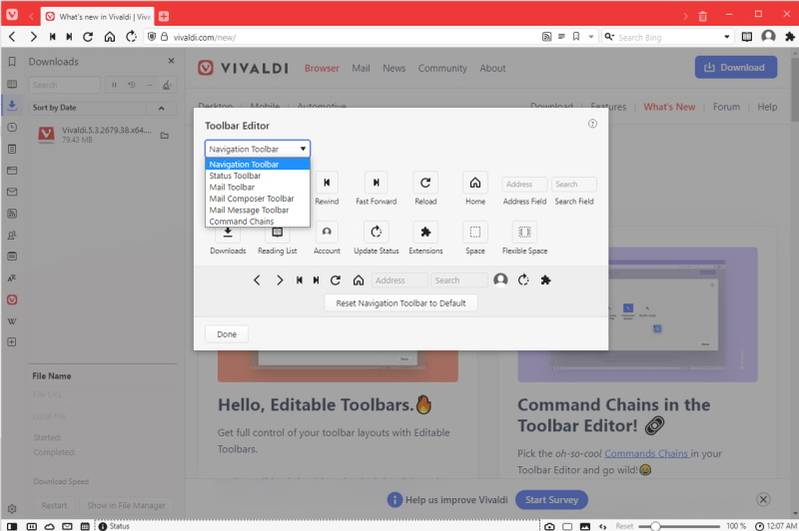Screen dimensions: 799x531
Task: Open the Forum link on the Vivaldi page
Action: coord(726,107)
